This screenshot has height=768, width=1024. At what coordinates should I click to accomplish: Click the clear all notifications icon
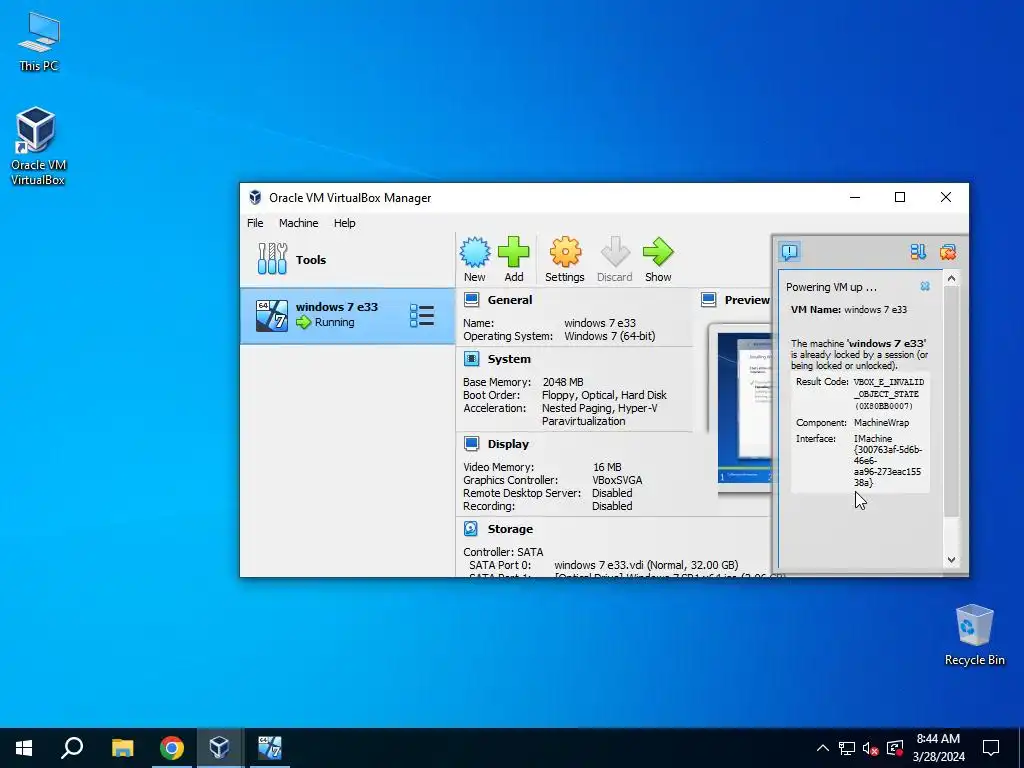[x=948, y=251]
